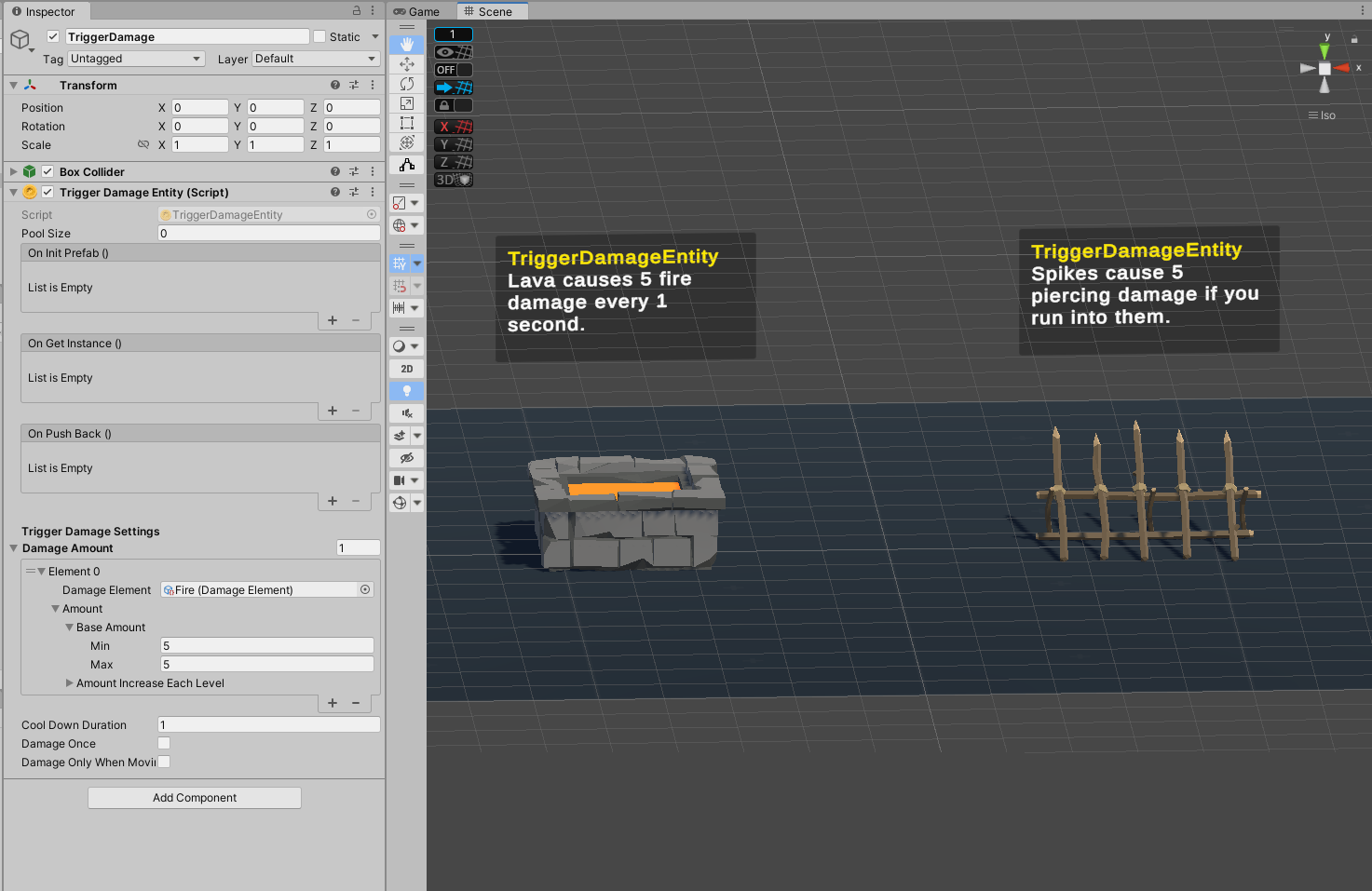The image size is (1372, 891).
Task: Check the Damage Only When Moving checkbox
Action: point(164,762)
